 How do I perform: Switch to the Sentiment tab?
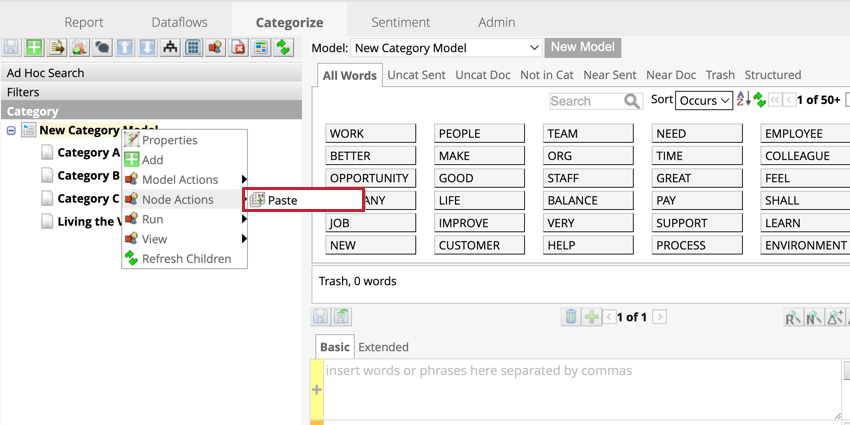tap(400, 22)
